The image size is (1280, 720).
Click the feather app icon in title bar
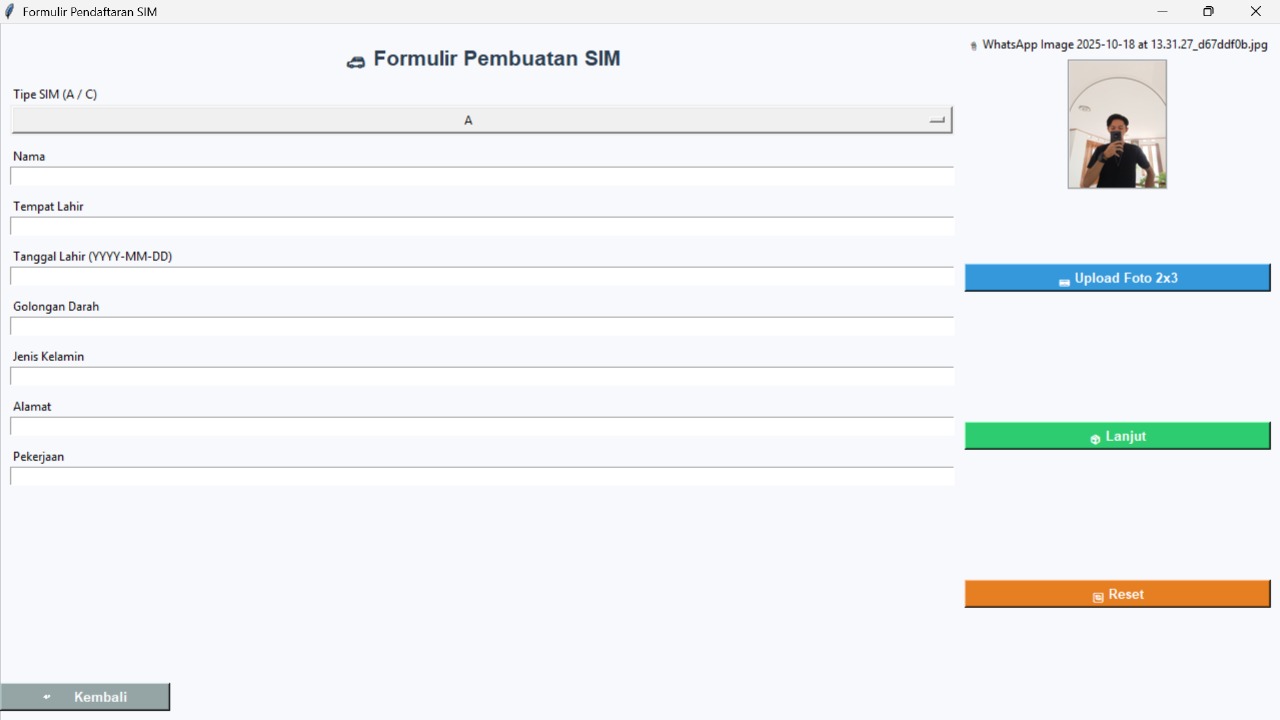[x=9, y=12]
